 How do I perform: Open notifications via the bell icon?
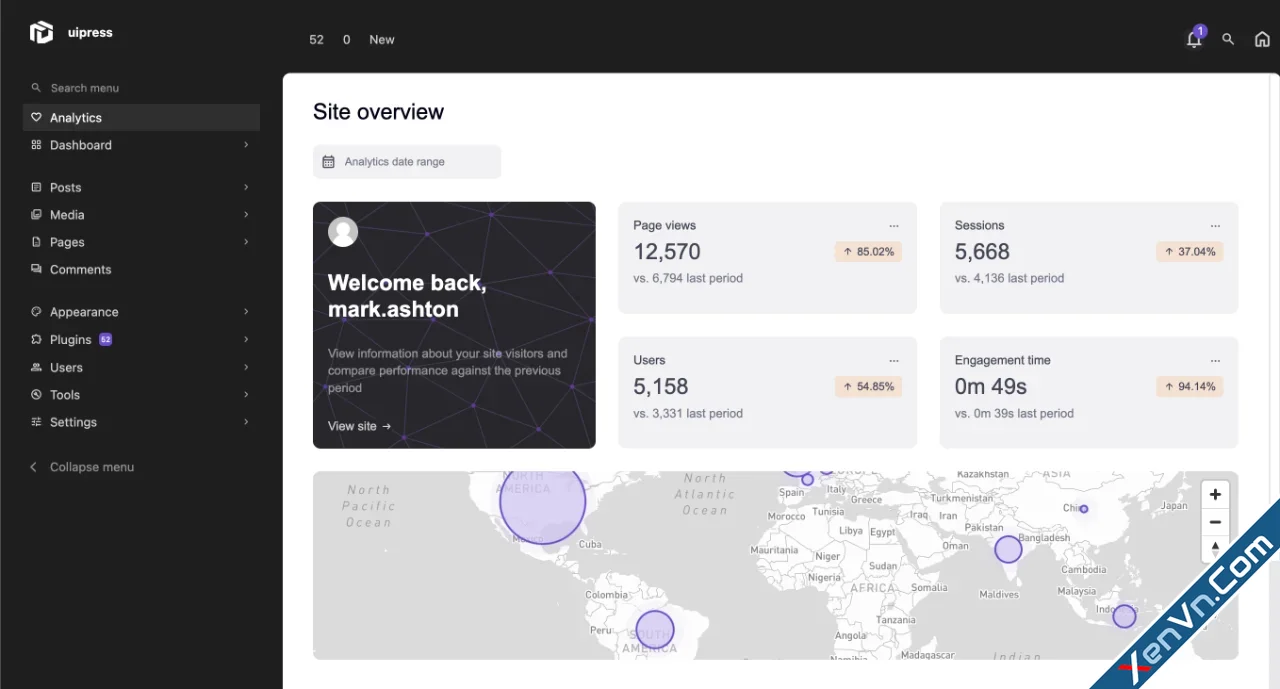tap(1194, 39)
